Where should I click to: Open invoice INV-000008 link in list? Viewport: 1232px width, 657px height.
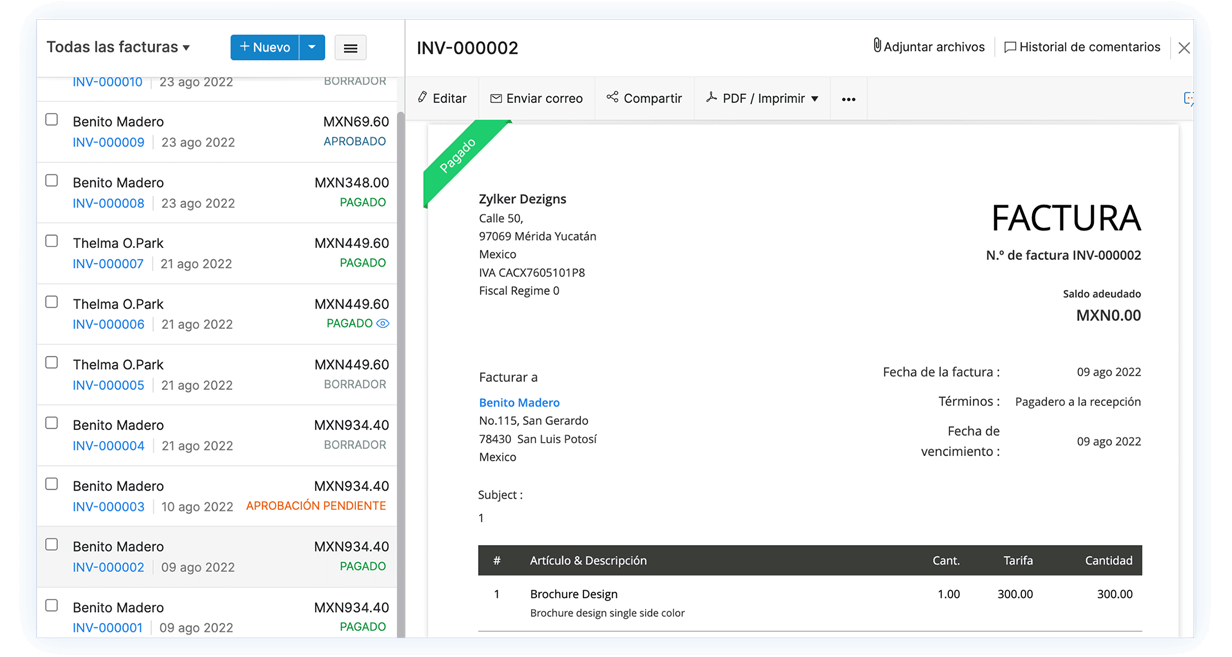click(x=108, y=203)
